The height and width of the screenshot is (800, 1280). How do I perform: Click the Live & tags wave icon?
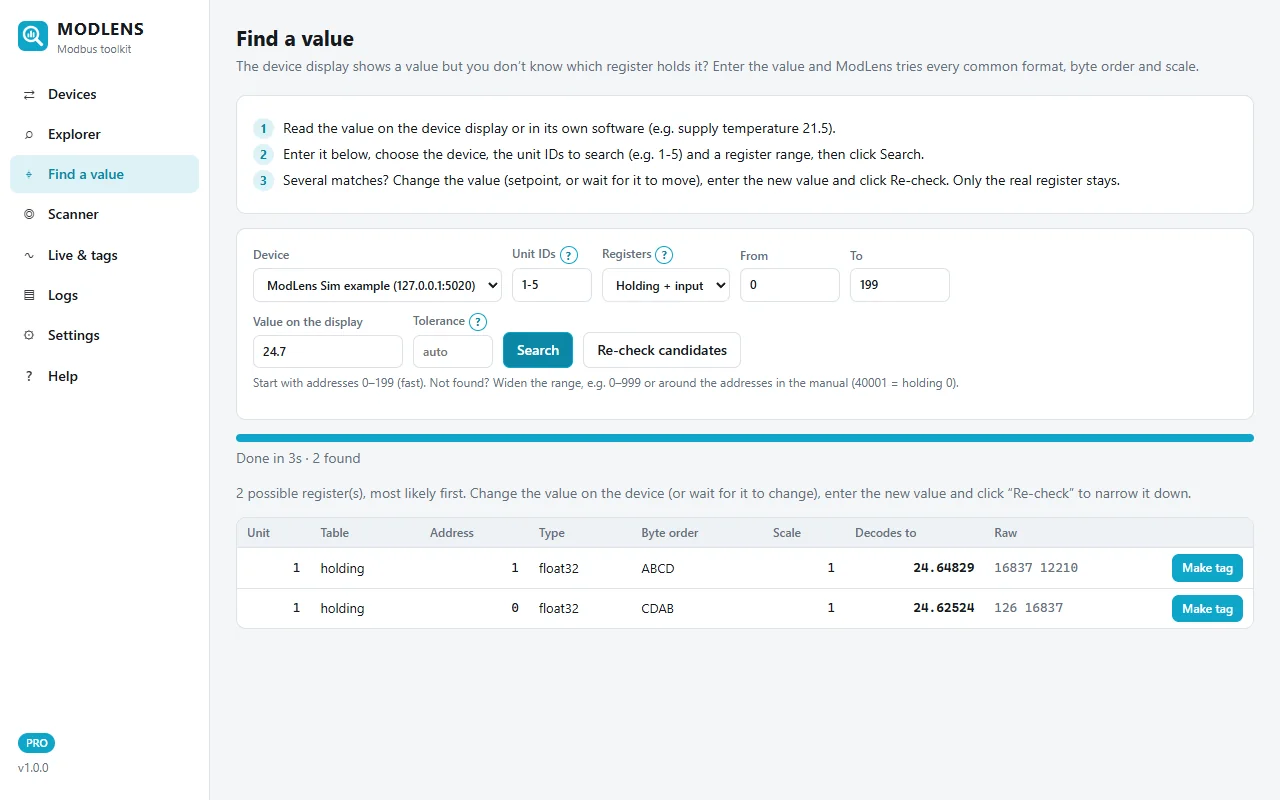click(29, 256)
